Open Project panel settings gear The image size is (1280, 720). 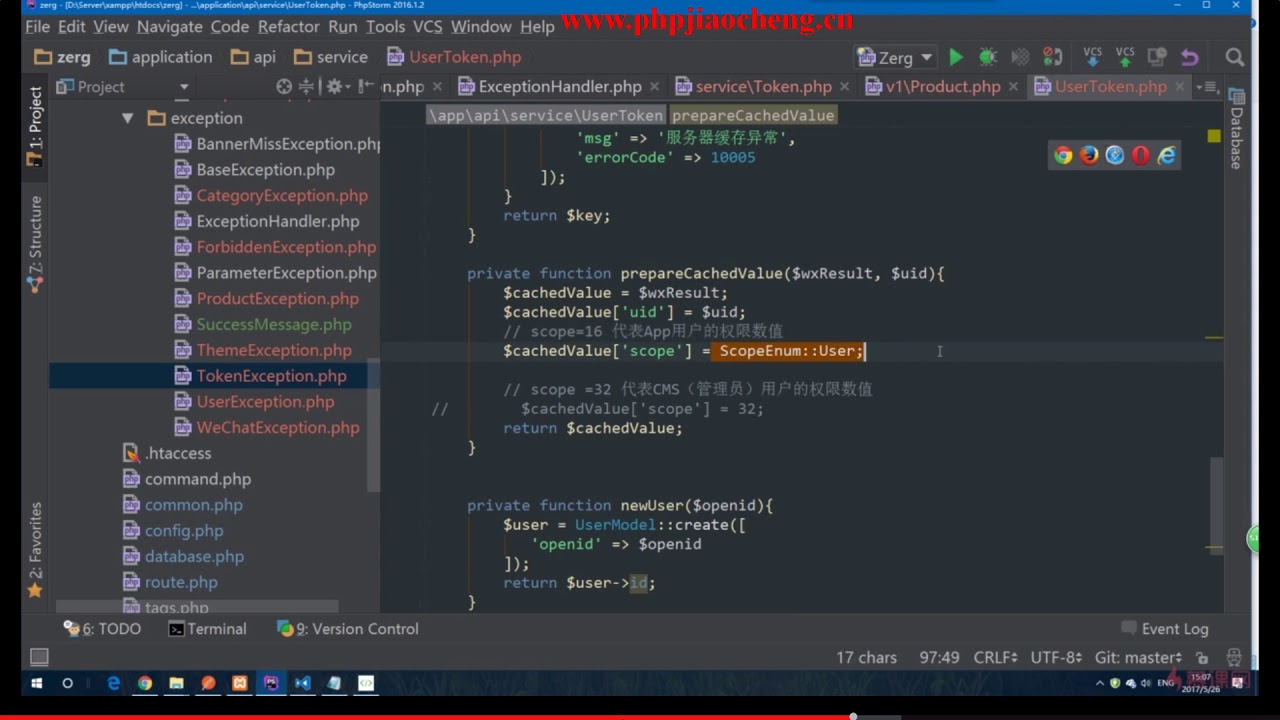click(336, 87)
